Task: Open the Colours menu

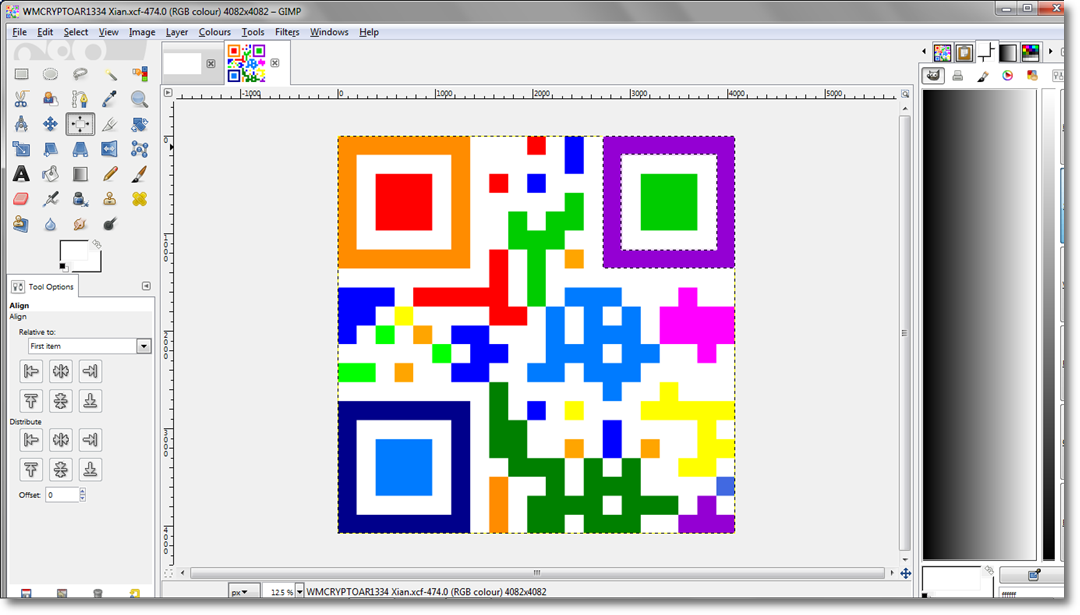Action: pyautogui.click(x=214, y=32)
